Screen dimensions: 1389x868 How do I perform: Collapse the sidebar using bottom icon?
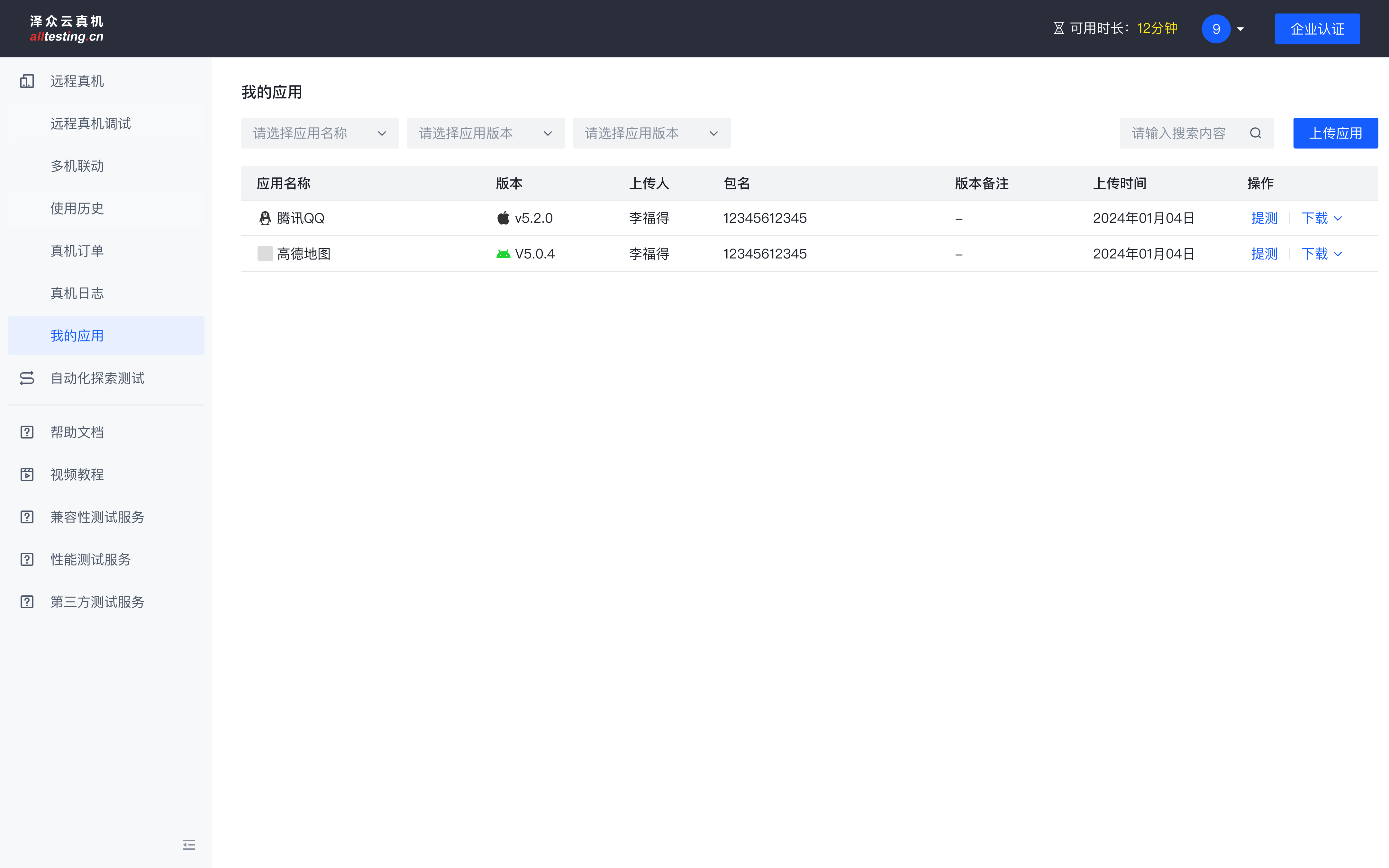pyautogui.click(x=189, y=845)
